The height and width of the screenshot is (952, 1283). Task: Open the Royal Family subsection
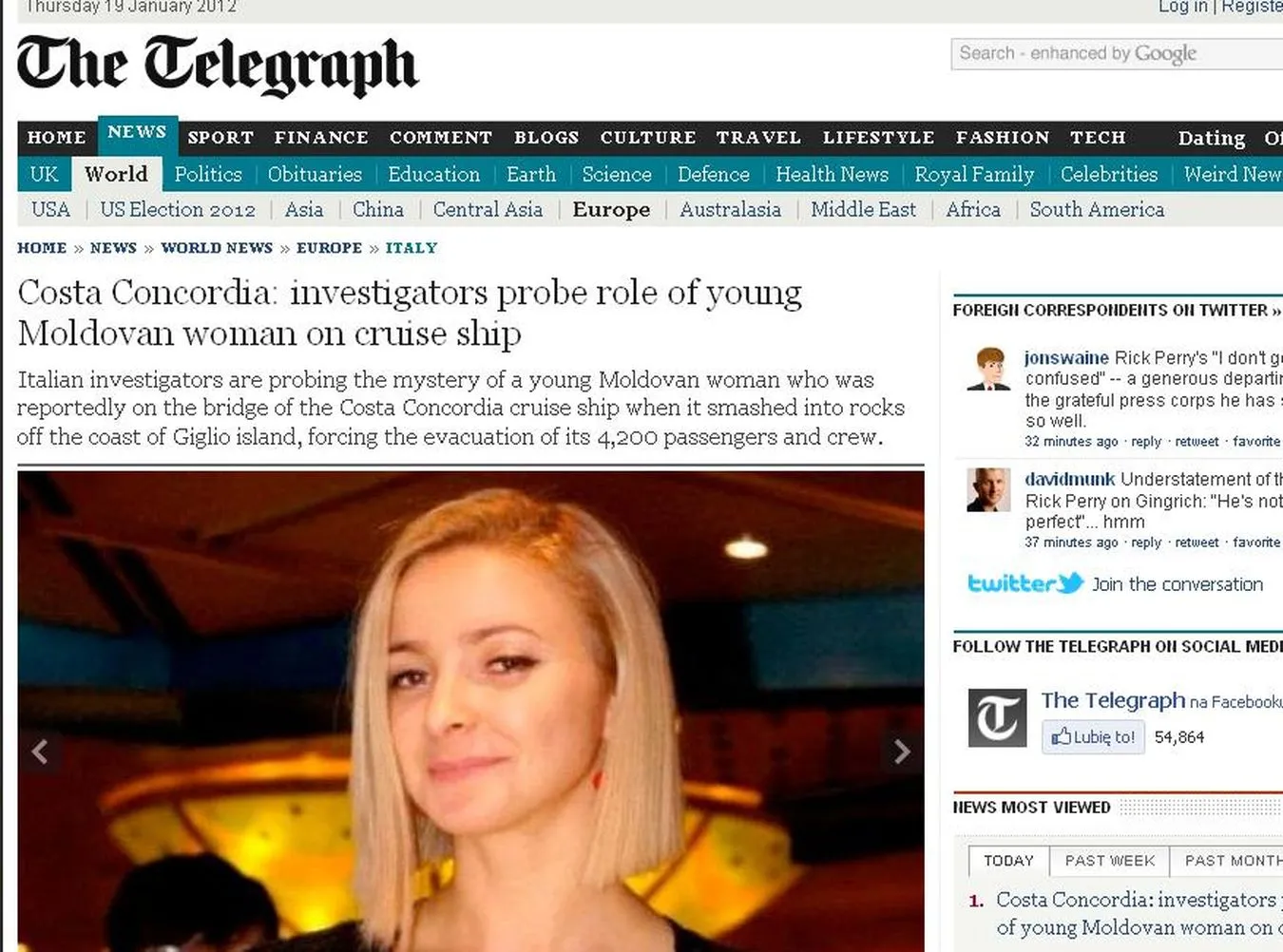(974, 175)
